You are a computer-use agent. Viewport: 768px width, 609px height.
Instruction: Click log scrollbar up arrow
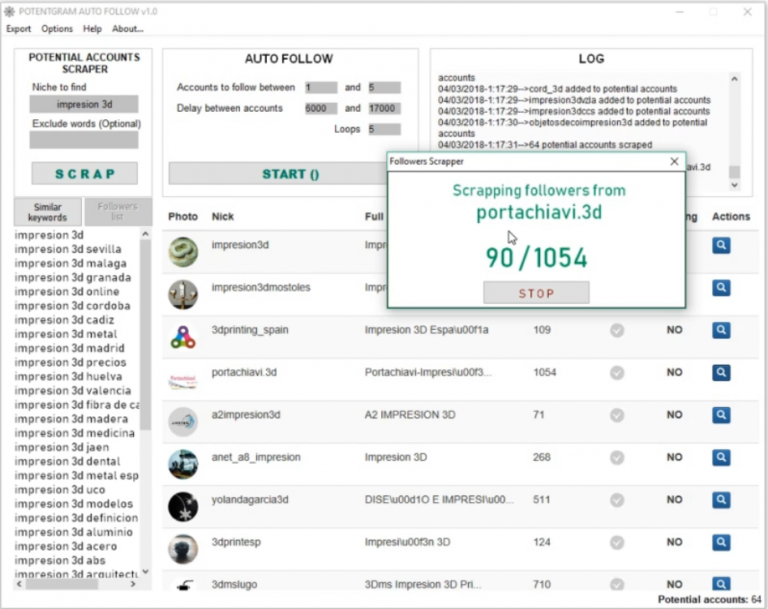(734, 79)
